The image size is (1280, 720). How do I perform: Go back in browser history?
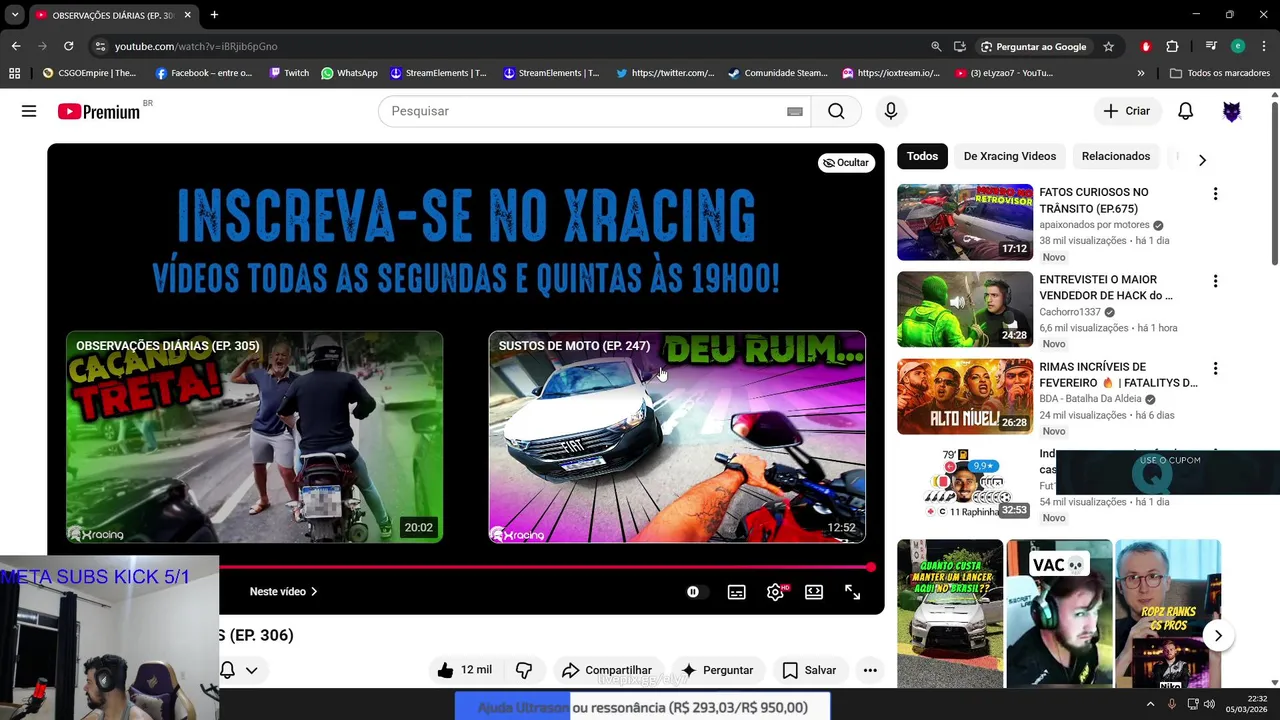pos(16,46)
